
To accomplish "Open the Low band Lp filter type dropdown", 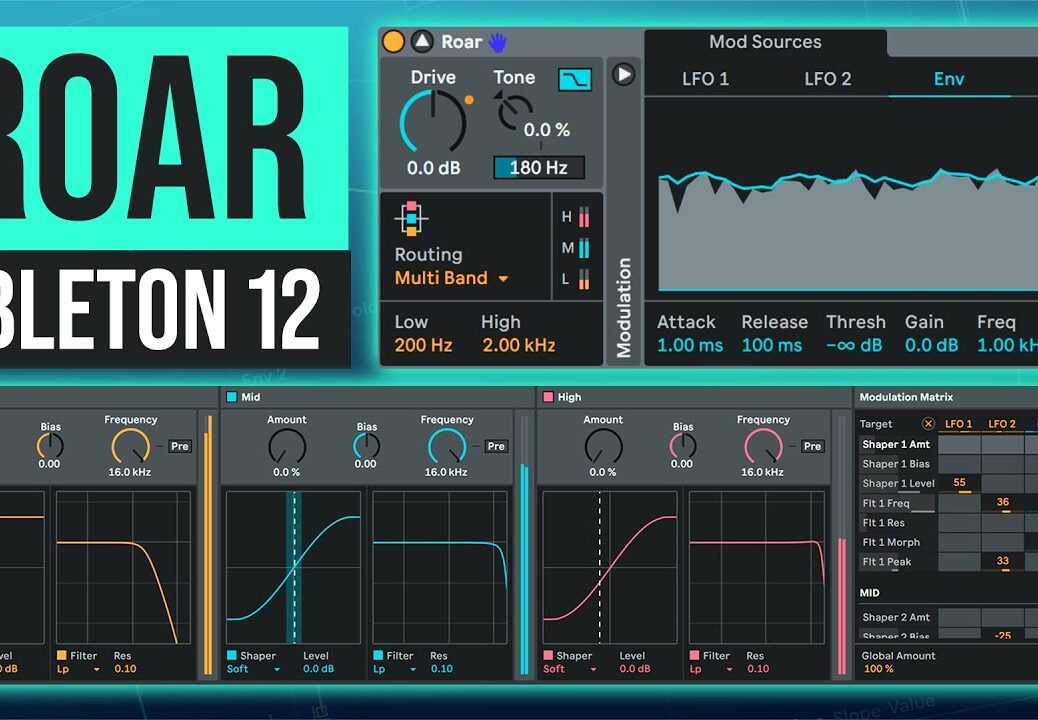I will point(78,669).
